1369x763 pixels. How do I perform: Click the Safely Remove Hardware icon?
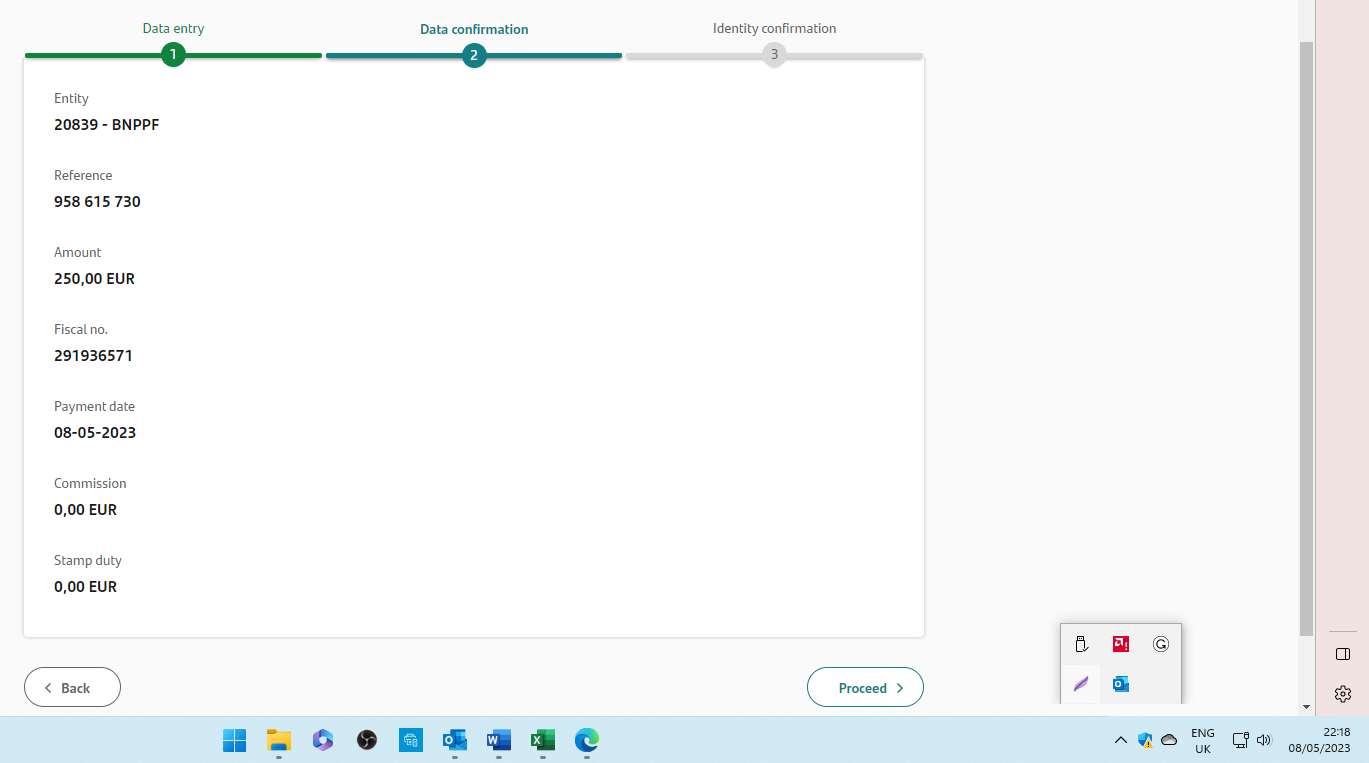coord(1081,643)
